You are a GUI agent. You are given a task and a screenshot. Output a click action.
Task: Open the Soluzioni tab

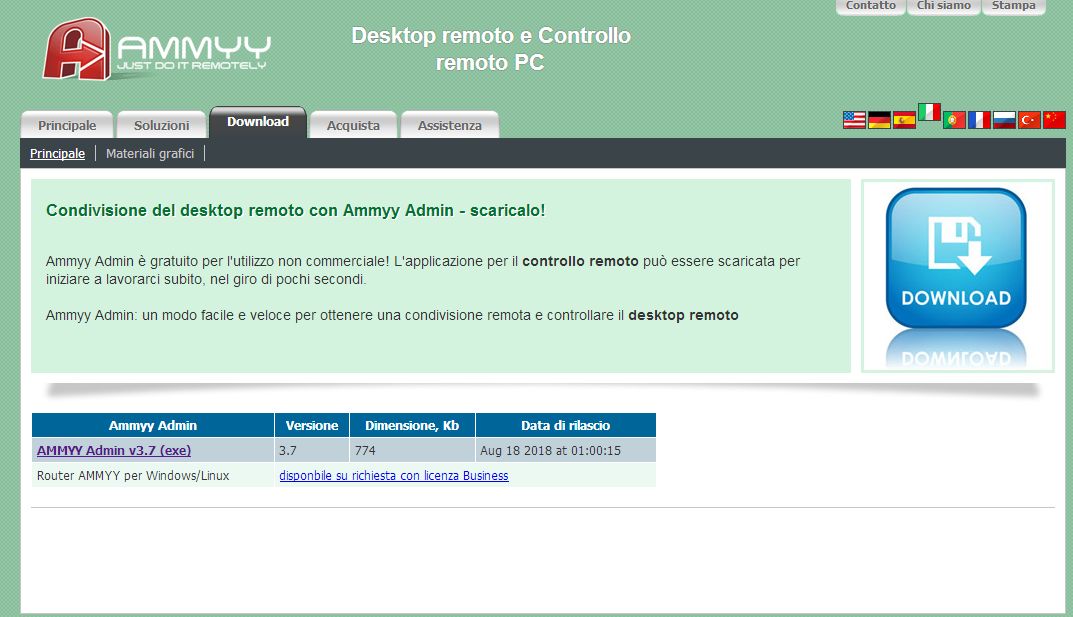(161, 125)
